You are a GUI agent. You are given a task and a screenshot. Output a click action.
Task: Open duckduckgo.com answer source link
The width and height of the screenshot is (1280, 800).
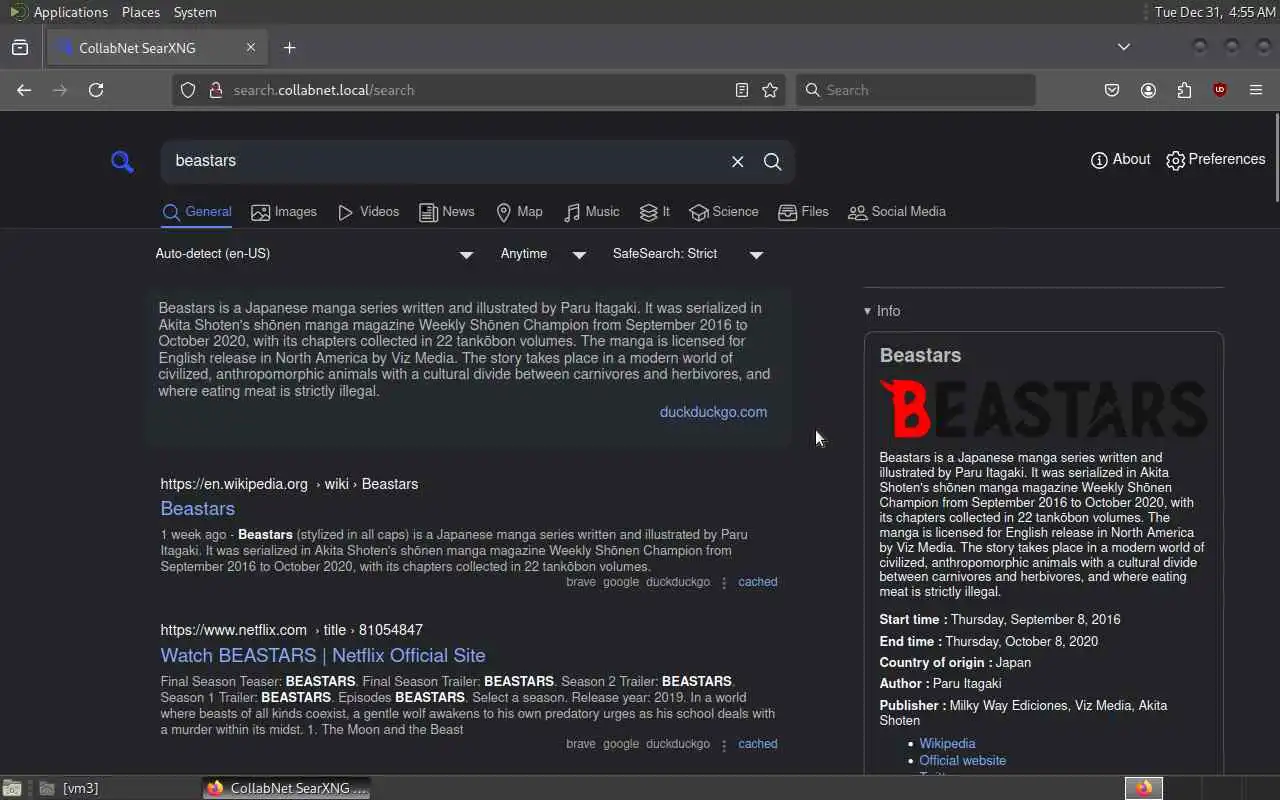[713, 412]
